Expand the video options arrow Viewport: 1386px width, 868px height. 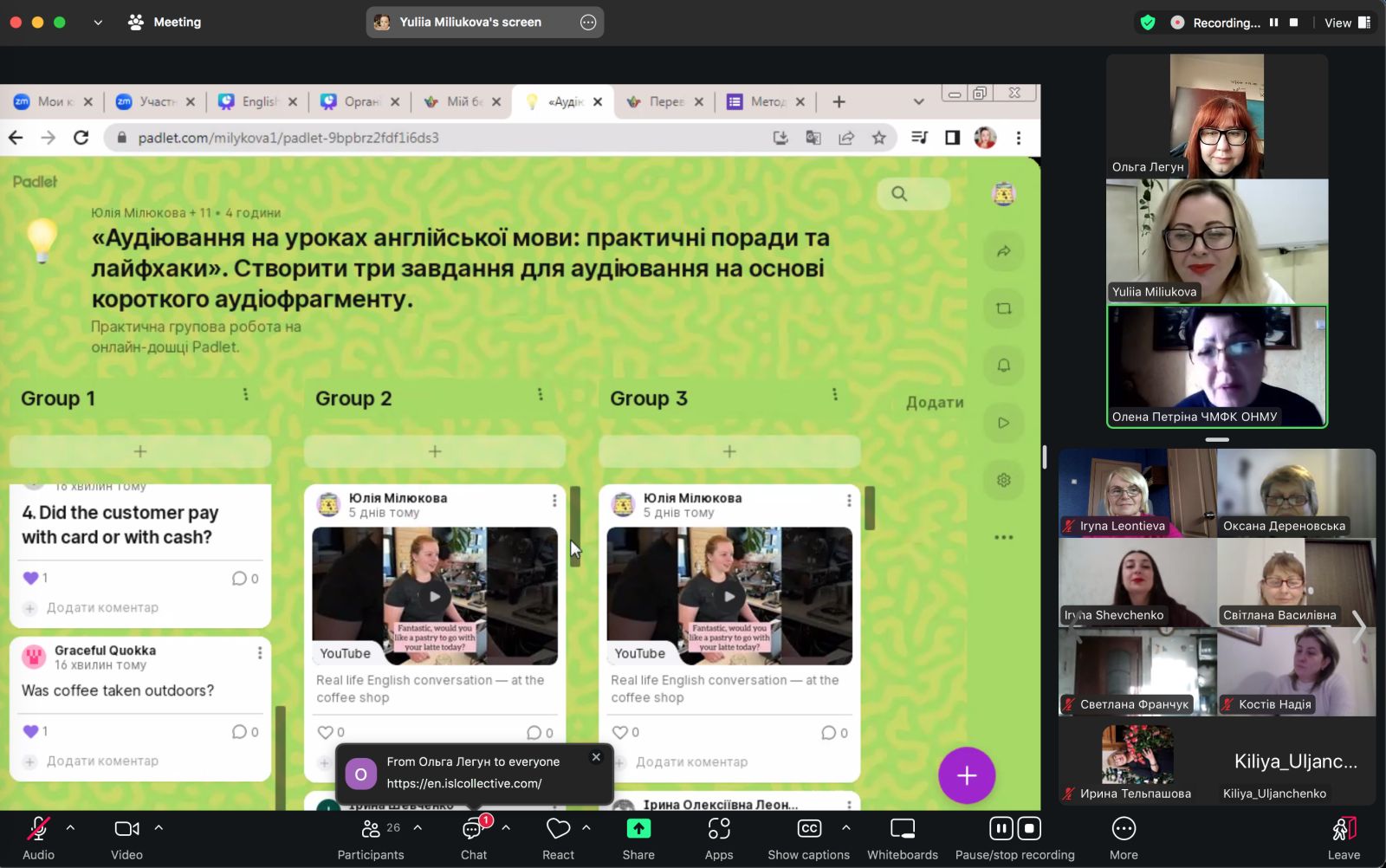tap(159, 828)
